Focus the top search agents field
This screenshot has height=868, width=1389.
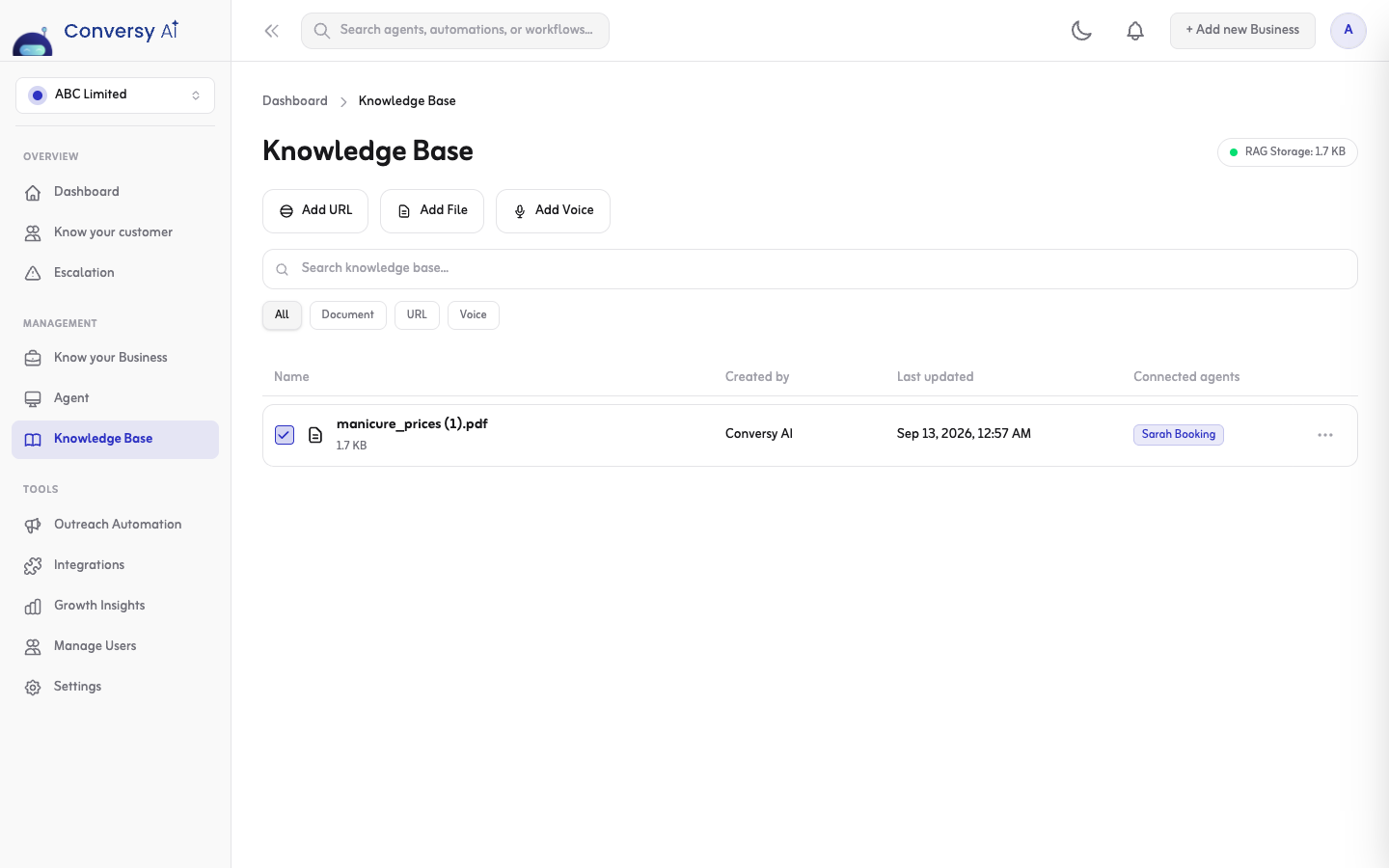click(x=455, y=31)
